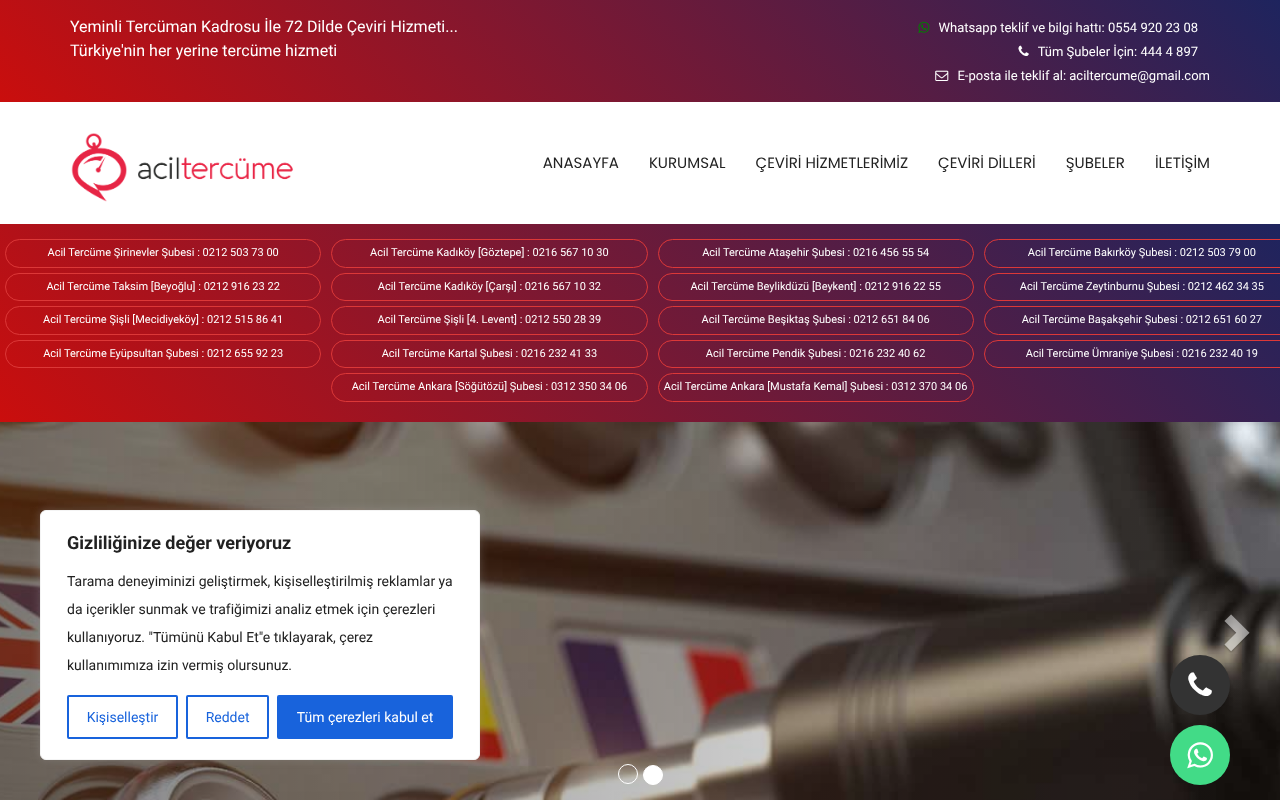Open Başakşehir Şubesi branch link
This screenshot has height=800, width=1280.
pos(1132,320)
